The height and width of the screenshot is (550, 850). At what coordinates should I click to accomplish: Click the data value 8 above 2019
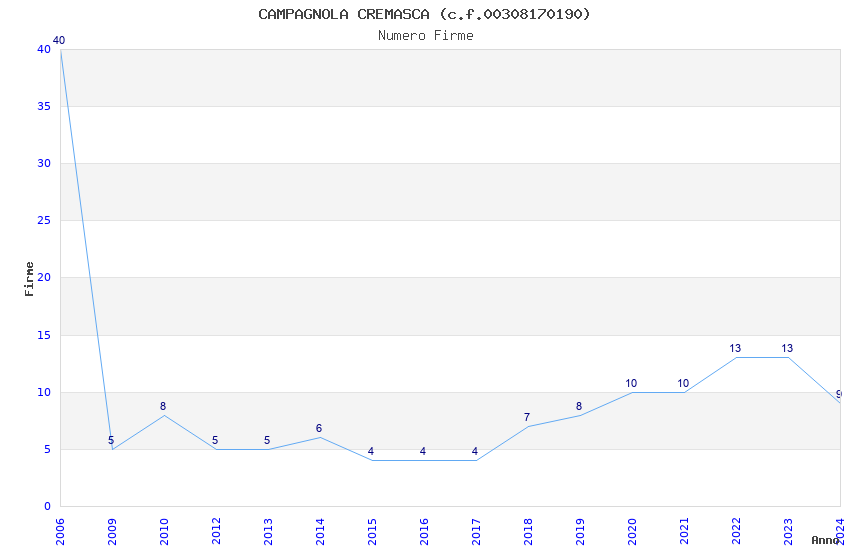pos(579,406)
